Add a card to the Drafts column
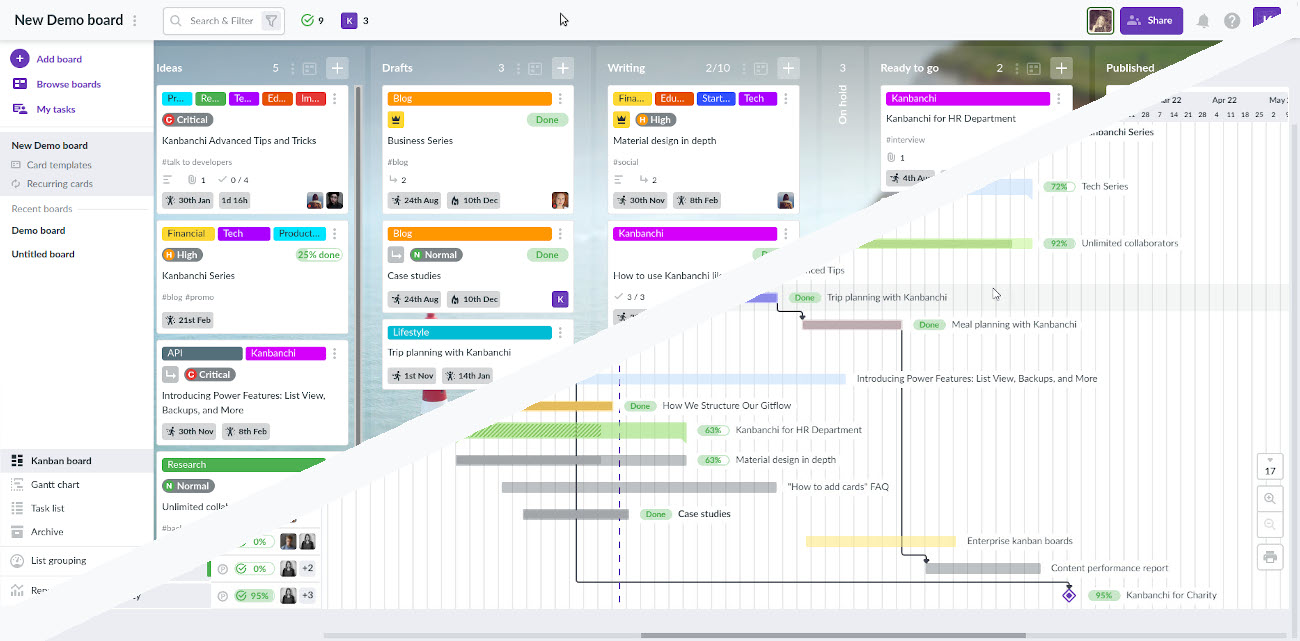The image size is (1300, 641). click(x=563, y=68)
